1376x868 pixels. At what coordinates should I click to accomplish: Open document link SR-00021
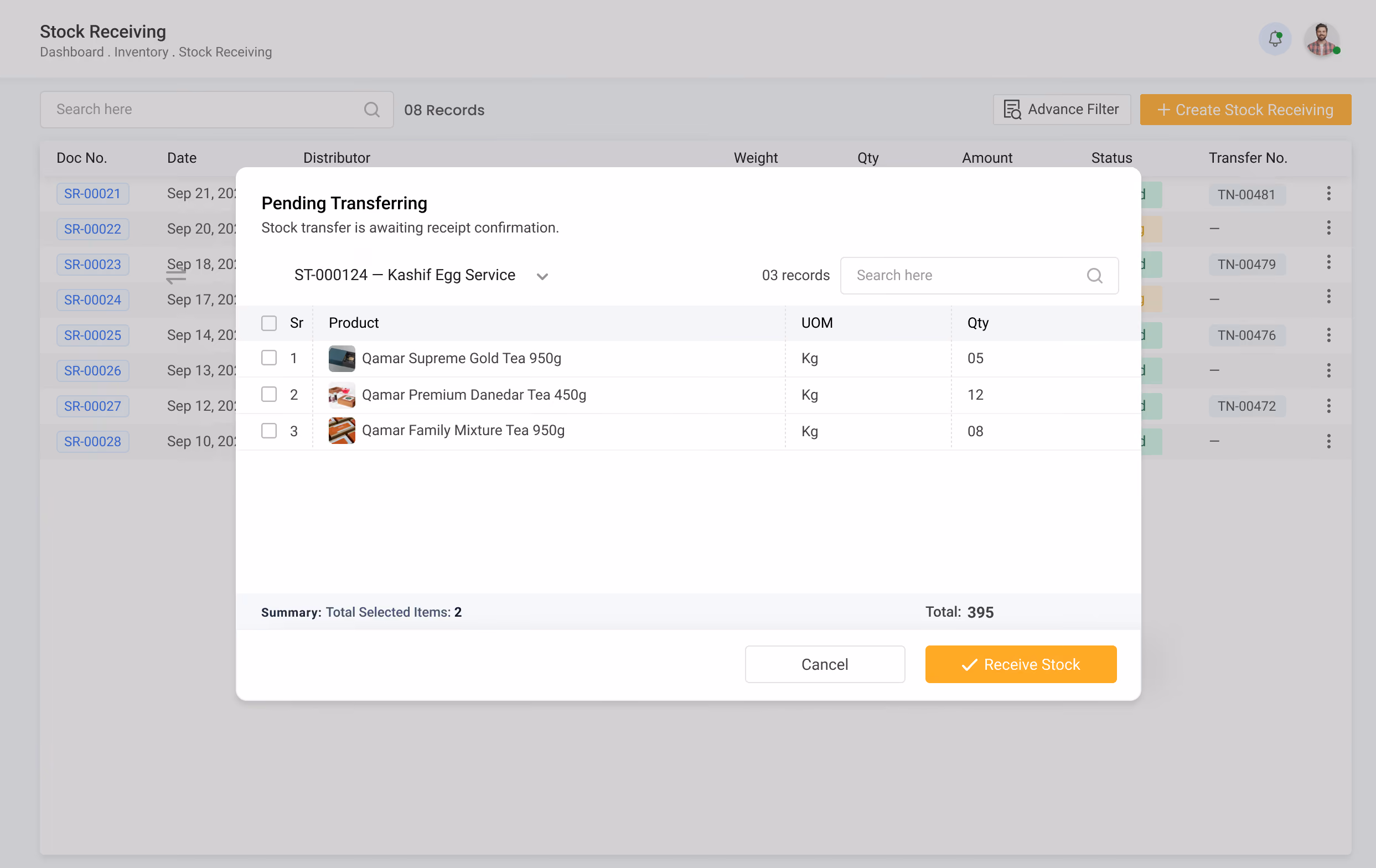[x=92, y=194]
